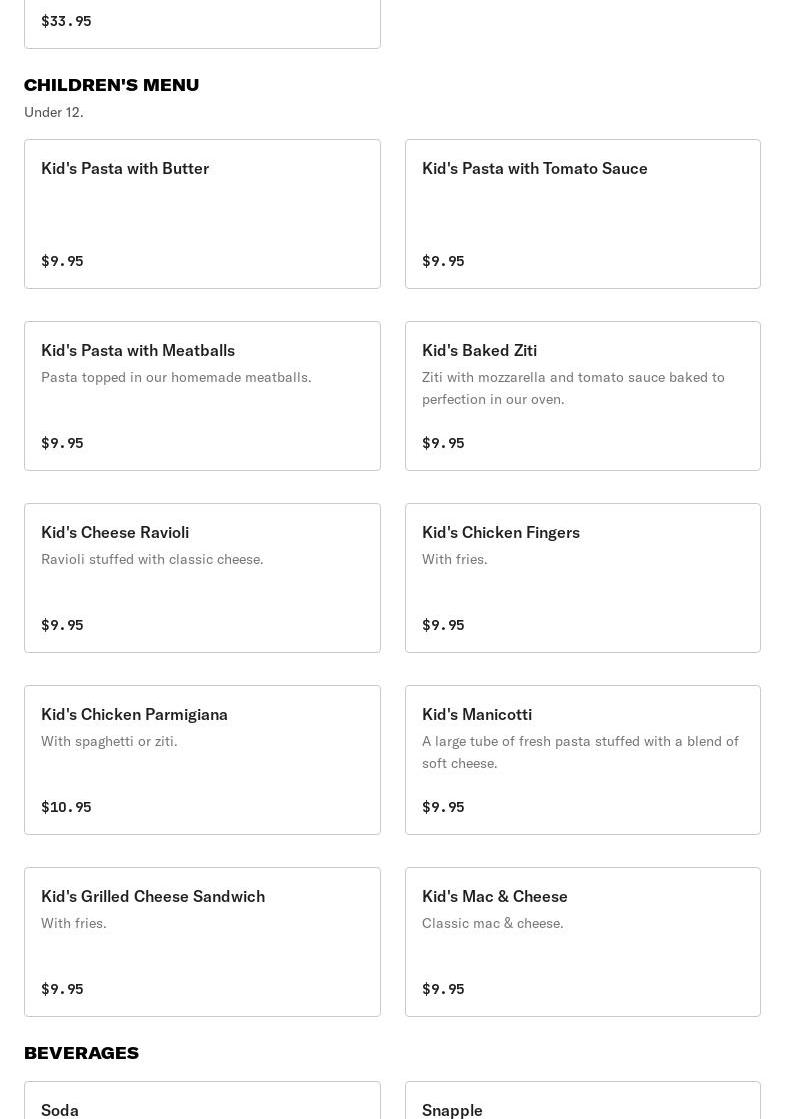Select Kid's Pasta with Tomato Sauce card
The height and width of the screenshot is (1119, 785).
click(582, 214)
